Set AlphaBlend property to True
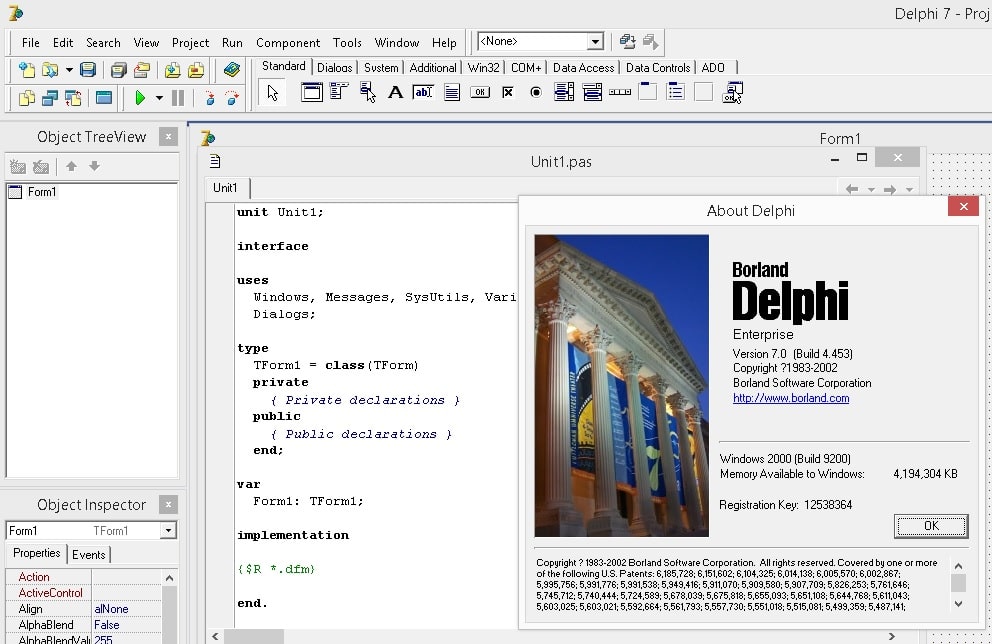Screen dimensions: 992x644 (x=130, y=624)
